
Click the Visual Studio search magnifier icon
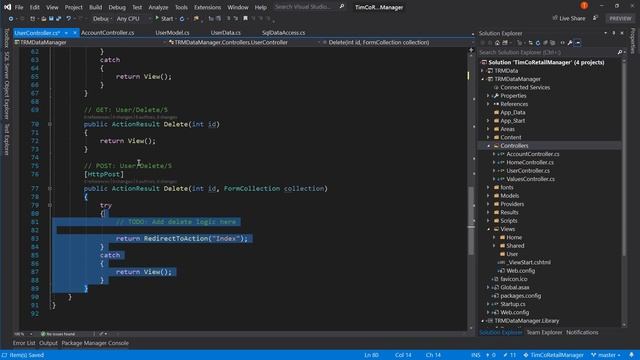[342, 7]
